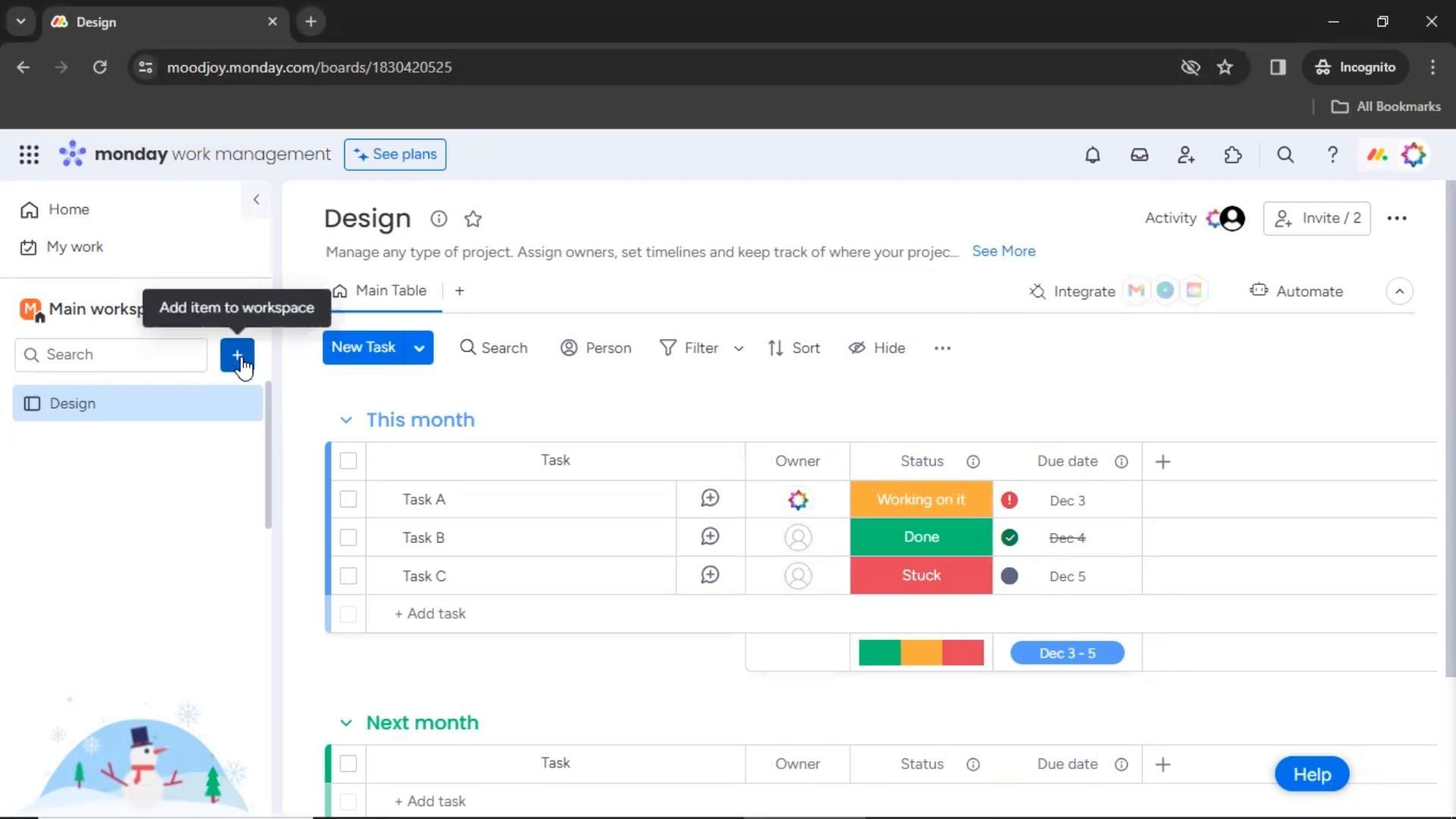Click the search everything magnifier icon

pos(1285,155)
